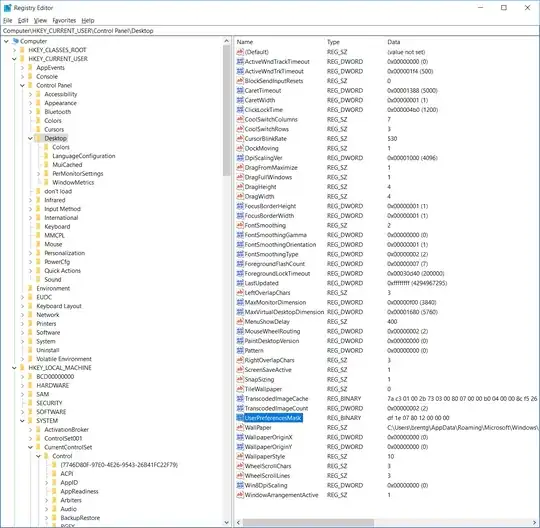Click the ScreenSaveActive string icon
This screenshot has width=540, height=528.
pyautogui.click(x=240, y=370)
